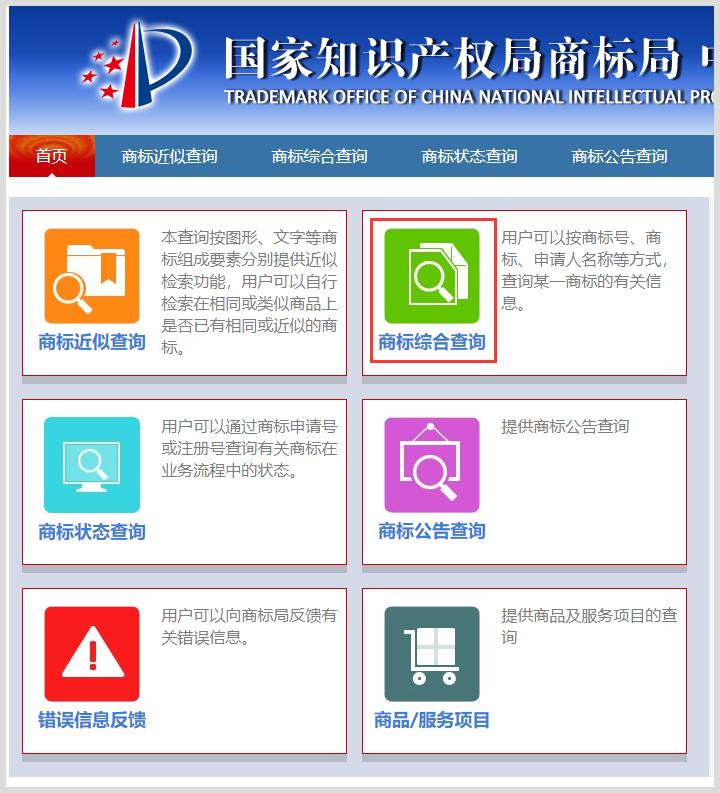Open the purple trademark announcement search icon
The width and height of the screenshot is (720, 793).
(x=432, y=465)
